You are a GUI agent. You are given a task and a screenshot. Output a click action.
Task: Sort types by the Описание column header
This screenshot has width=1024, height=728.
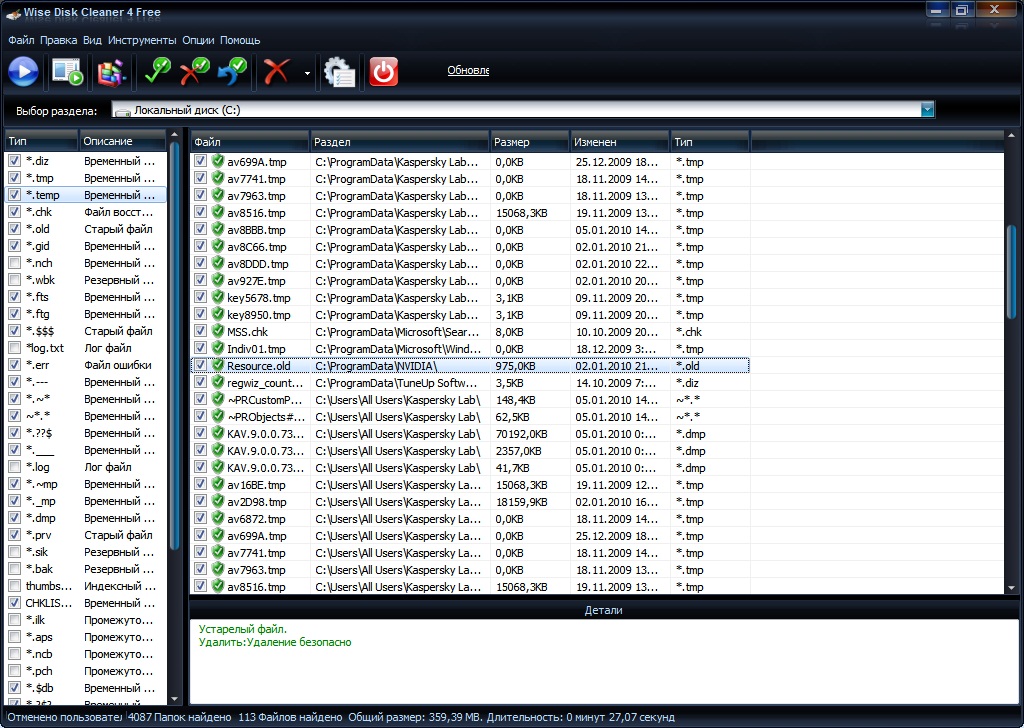pyautogui.click(x=122, y=141)
